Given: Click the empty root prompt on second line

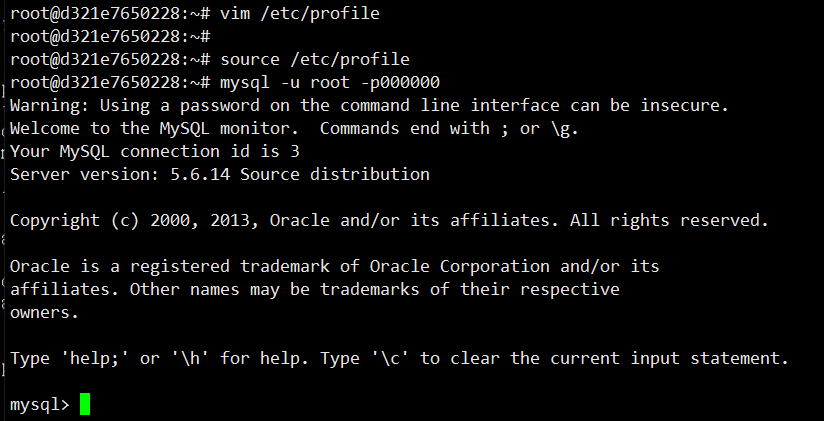Looking at the screenshot, I should [110, 37].
